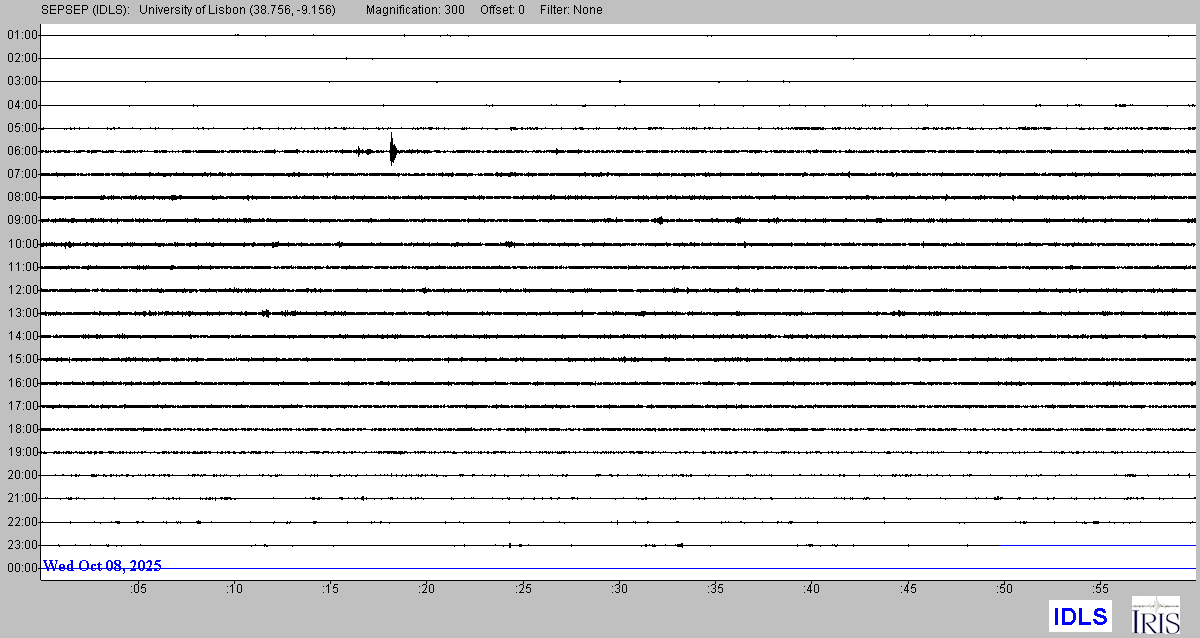The height and width of the screenshot is (638, 1200).
Task: Select the 18:00 hour label
Action: point(22,429)
